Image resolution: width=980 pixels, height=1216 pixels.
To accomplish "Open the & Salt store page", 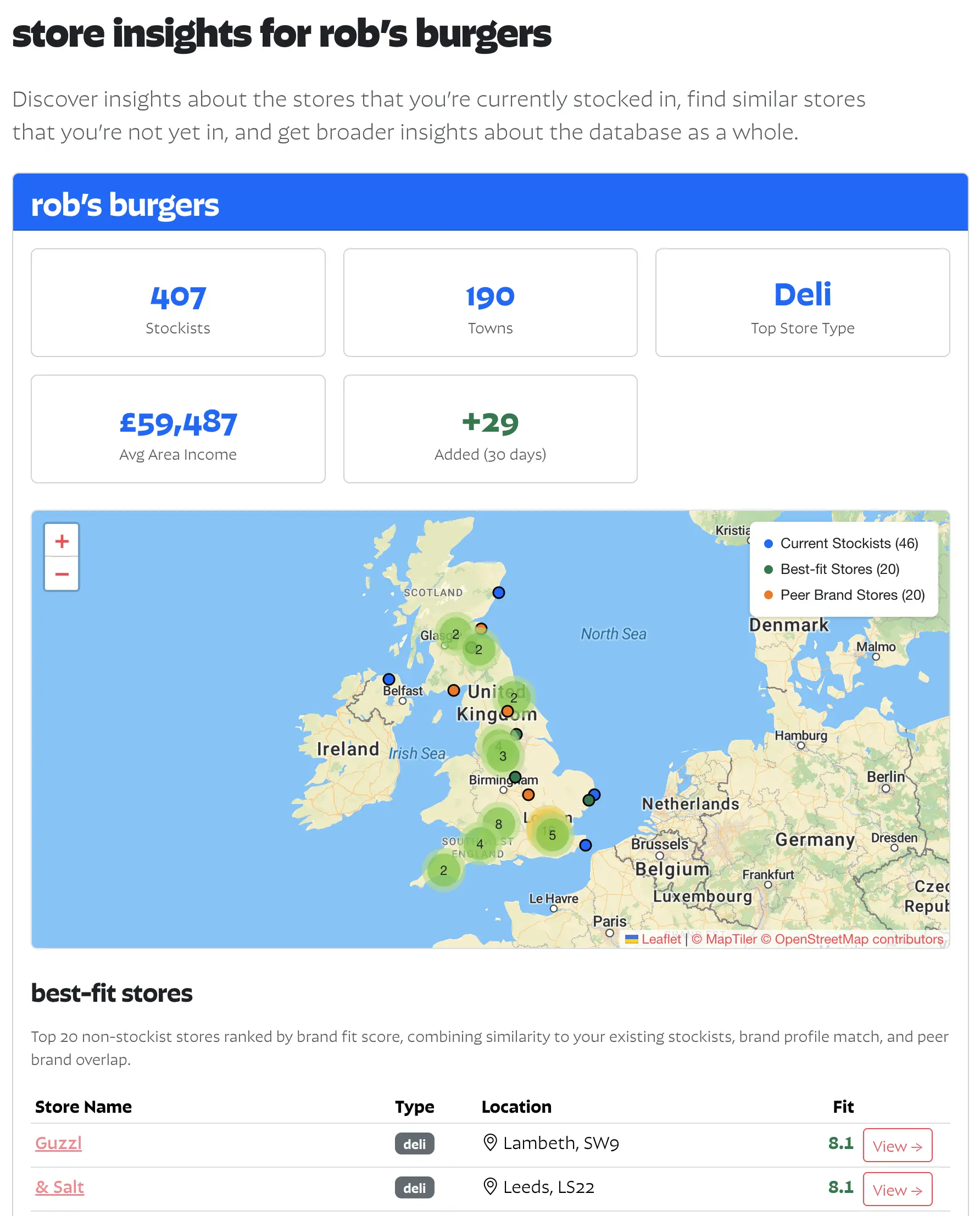I will point(59,1187).
